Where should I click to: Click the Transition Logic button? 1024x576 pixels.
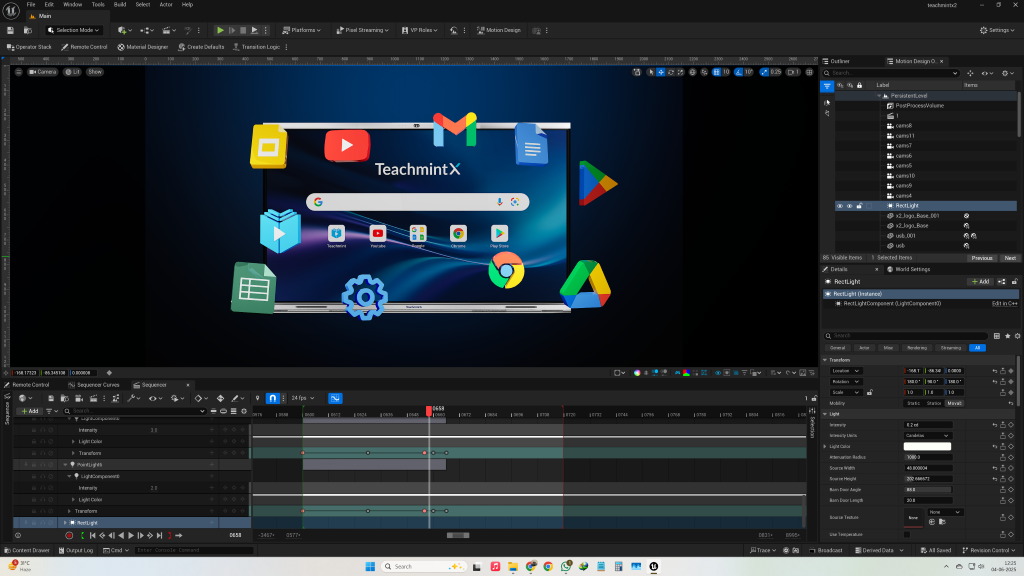click(257, 47)
